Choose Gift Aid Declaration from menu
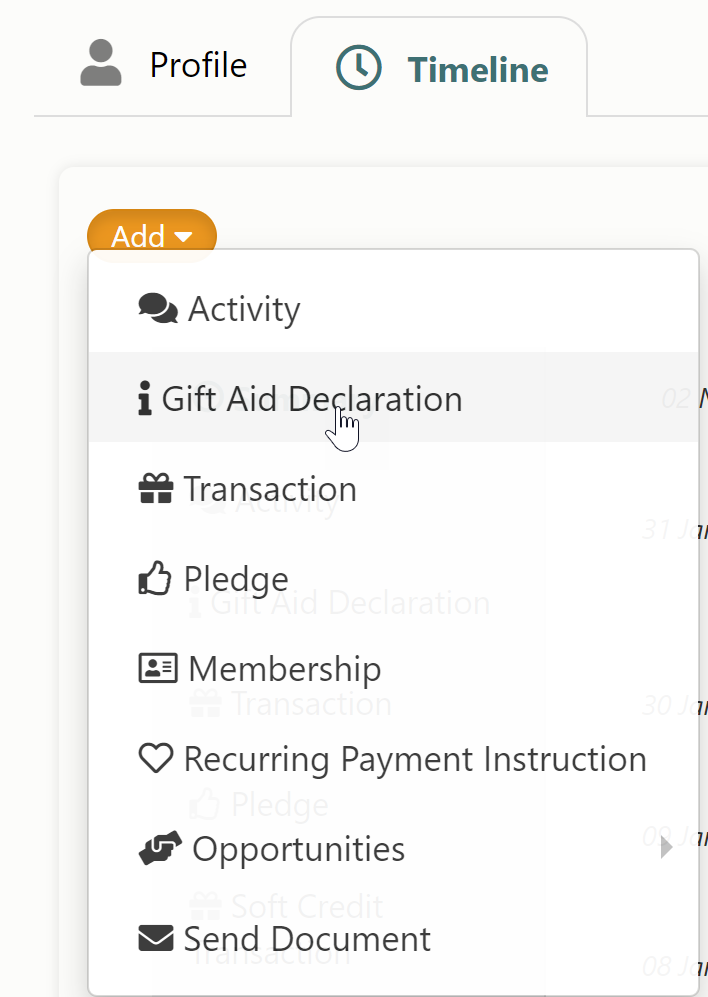This screenshot has width=708, height=997. (x=393, y=398)
